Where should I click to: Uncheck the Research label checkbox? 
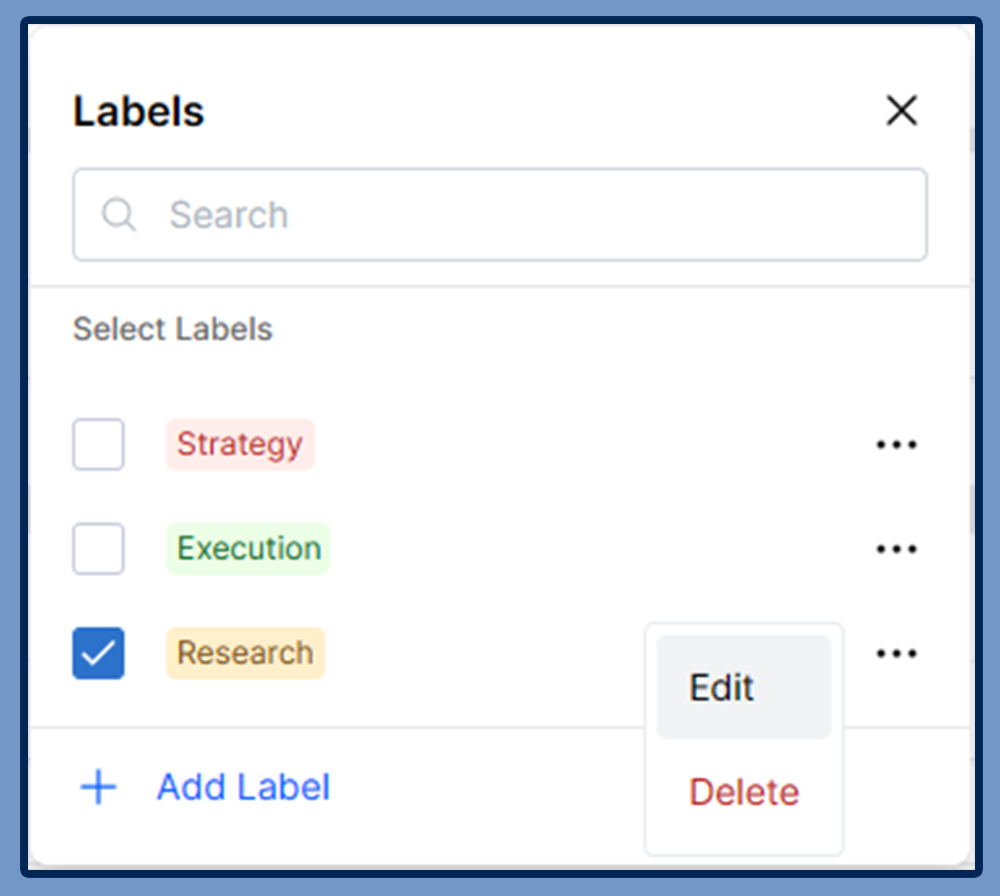(x=98, y=653)
